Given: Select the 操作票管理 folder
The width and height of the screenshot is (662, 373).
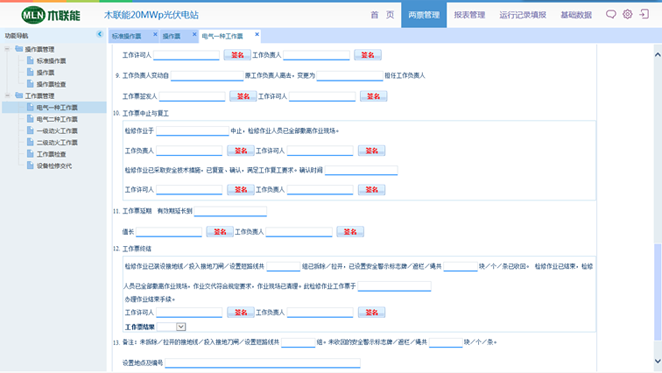Looking at the screenshot, I should [x=39, y=49].
